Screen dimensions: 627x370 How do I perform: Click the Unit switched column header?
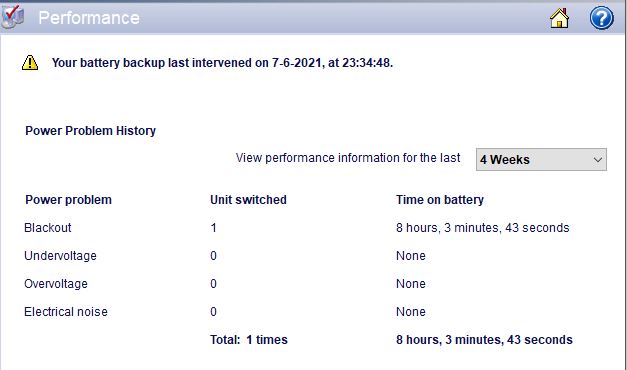click(x=248, y=200)
